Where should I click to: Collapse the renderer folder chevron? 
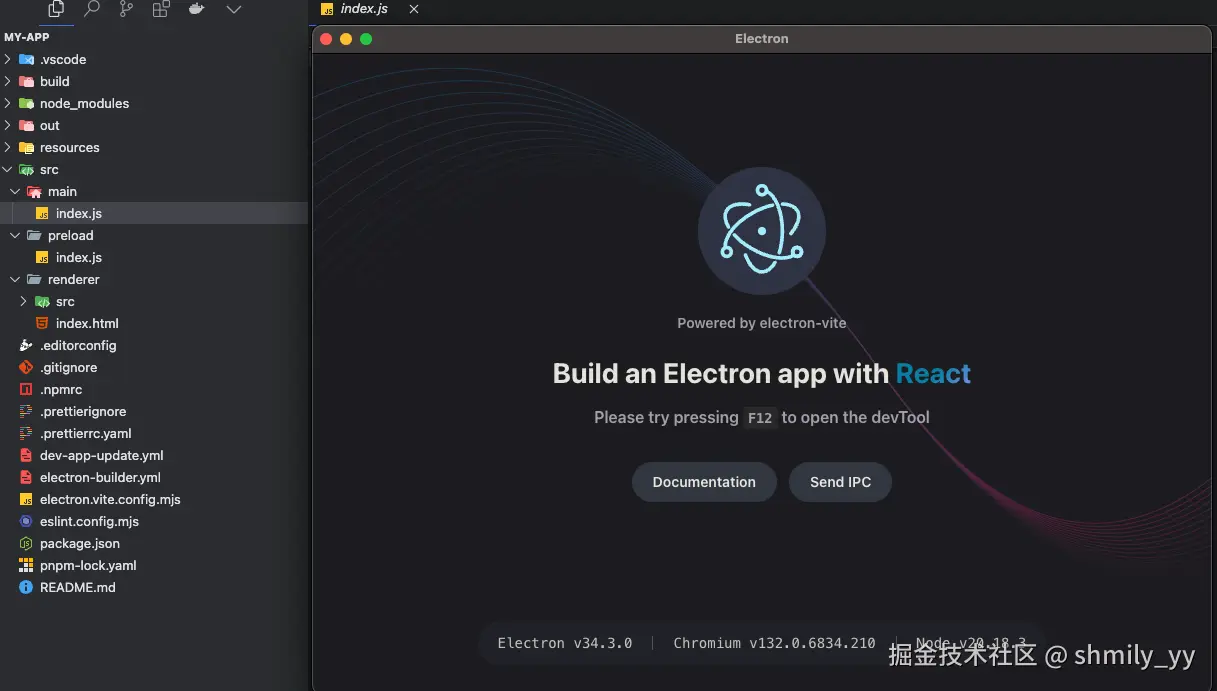pyautogui.click(x=15, y=279)
